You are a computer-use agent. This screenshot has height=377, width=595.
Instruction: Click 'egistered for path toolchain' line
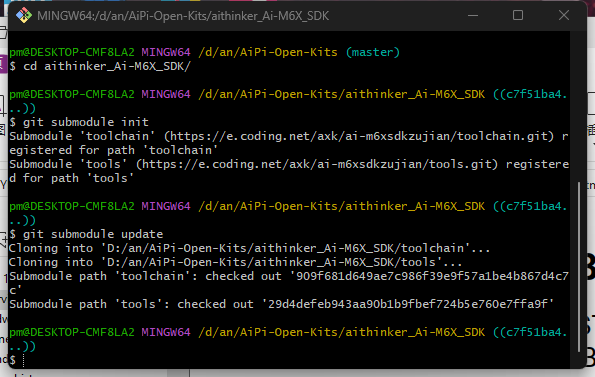tap(113, 150)
